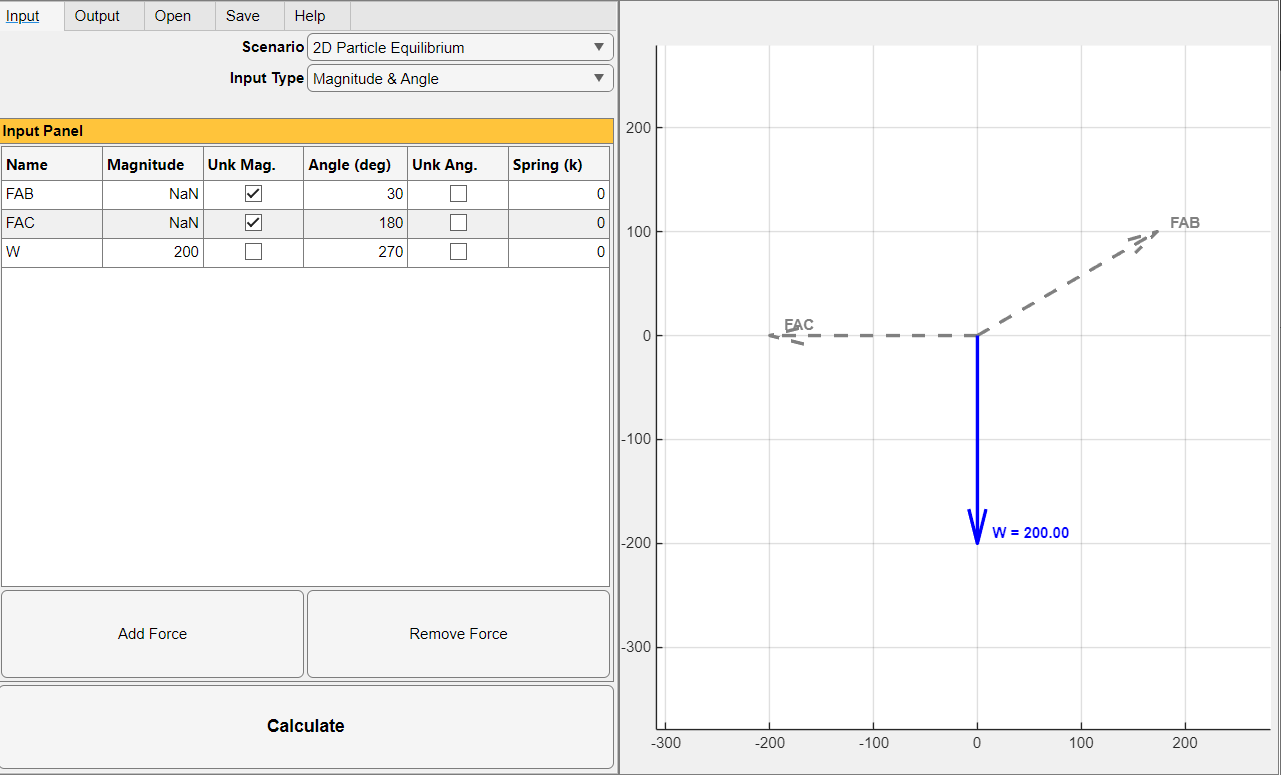Edit the magnitude of FAC
Viewport: 1281px width, 775px height.
click(x=153, y=223)
